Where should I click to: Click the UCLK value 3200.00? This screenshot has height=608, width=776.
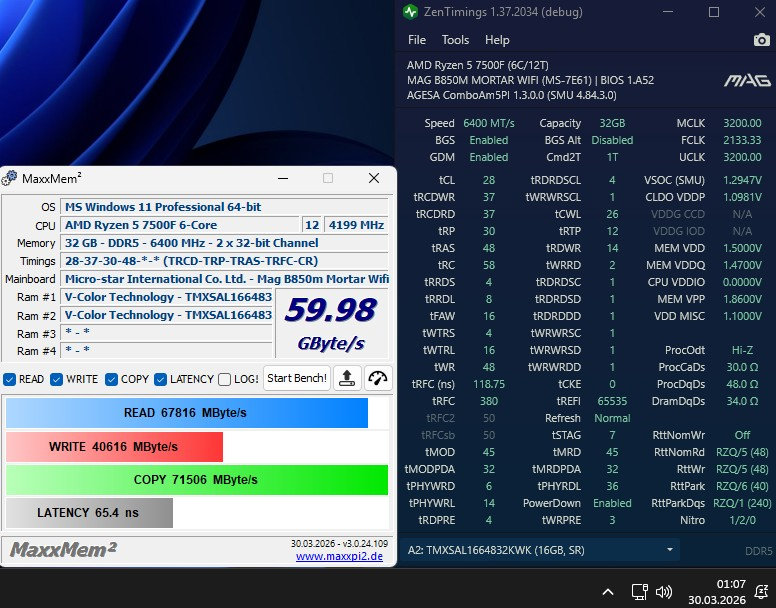pos(742,157)
